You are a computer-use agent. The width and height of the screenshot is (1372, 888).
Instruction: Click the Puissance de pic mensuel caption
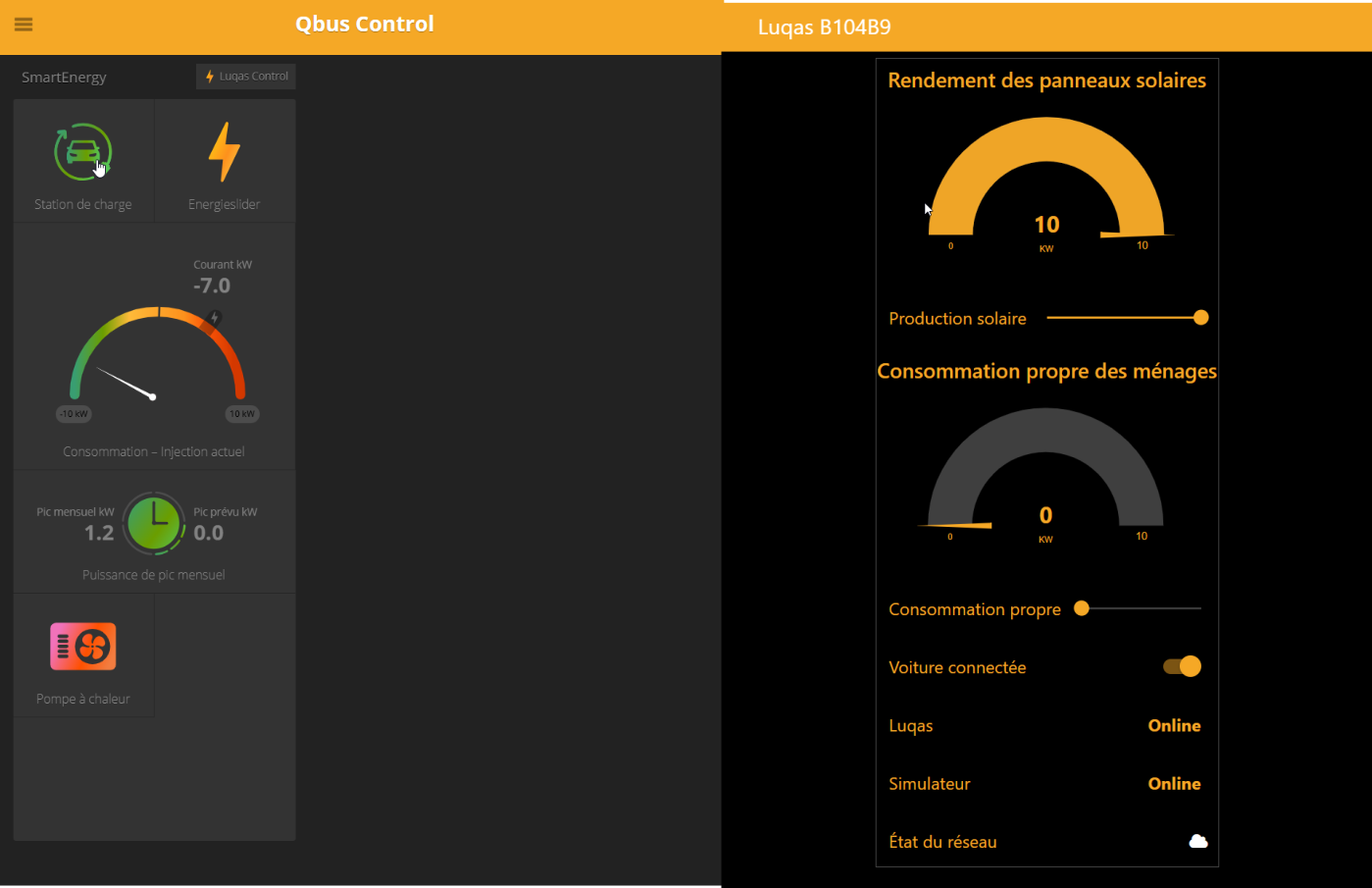[154, 575]
